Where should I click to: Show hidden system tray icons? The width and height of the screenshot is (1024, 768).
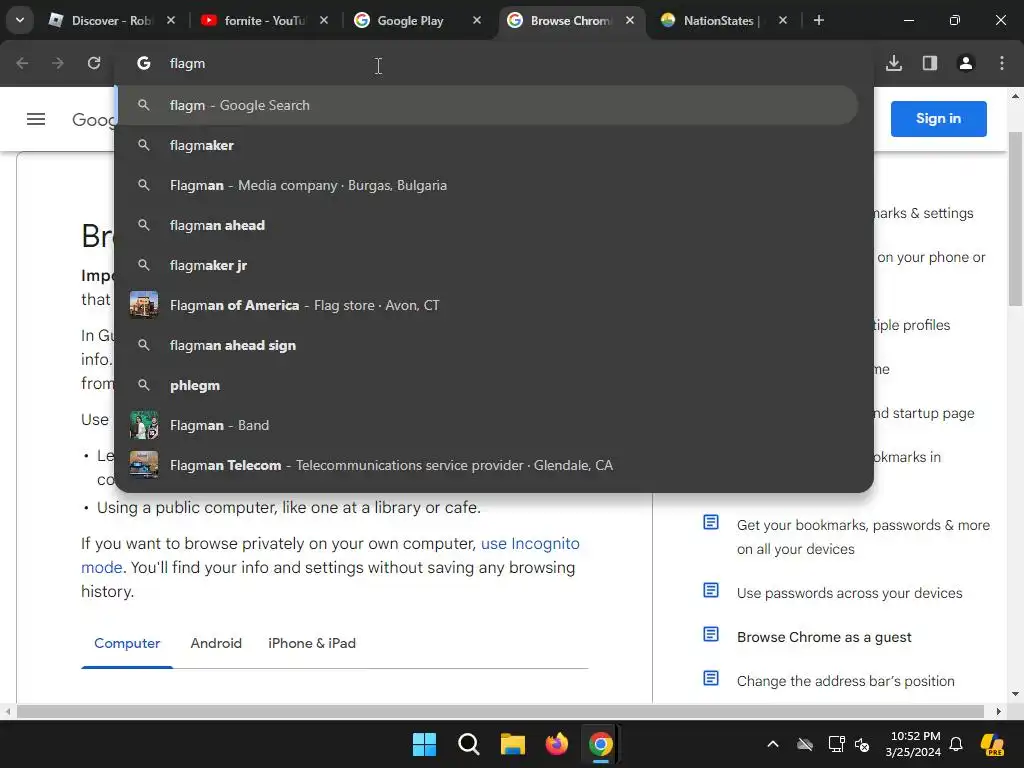click(773, 744)
